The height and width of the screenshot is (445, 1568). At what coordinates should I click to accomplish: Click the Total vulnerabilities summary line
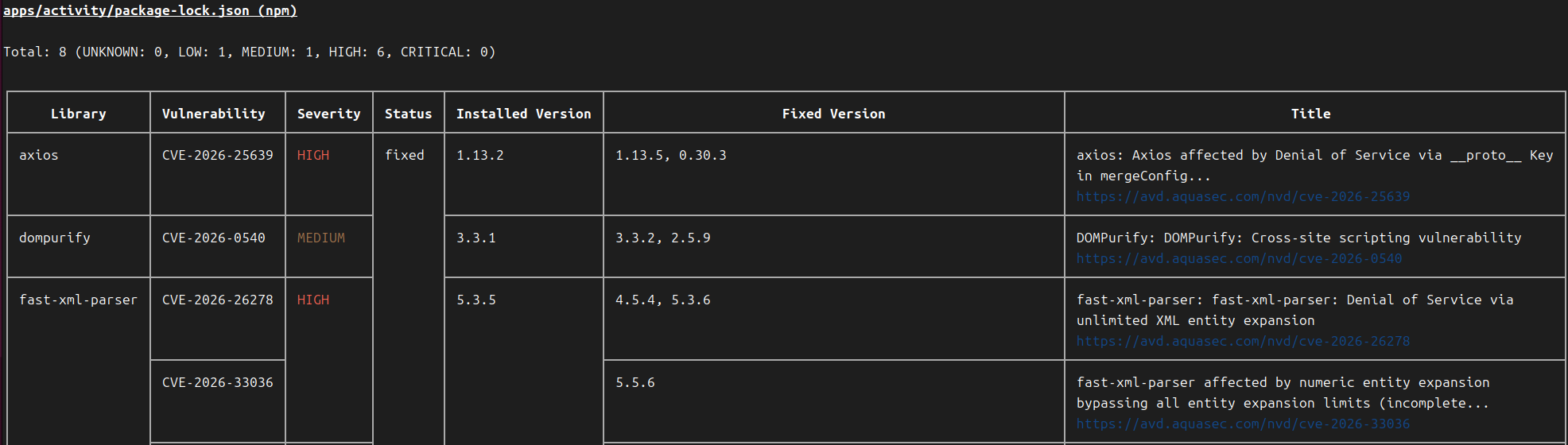[249, 52]
